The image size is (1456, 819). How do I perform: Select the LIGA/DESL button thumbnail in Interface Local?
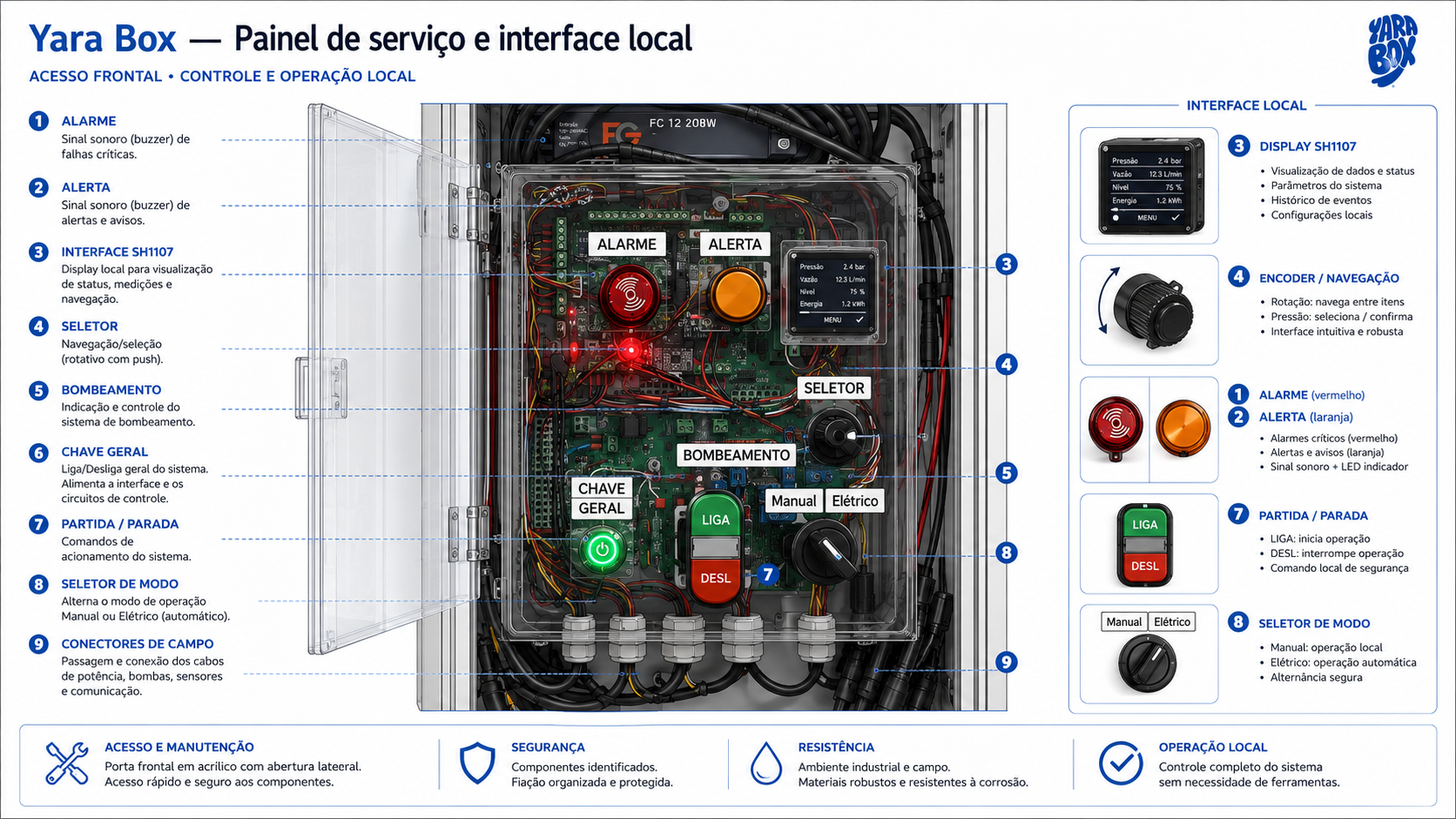point(1149,544)
